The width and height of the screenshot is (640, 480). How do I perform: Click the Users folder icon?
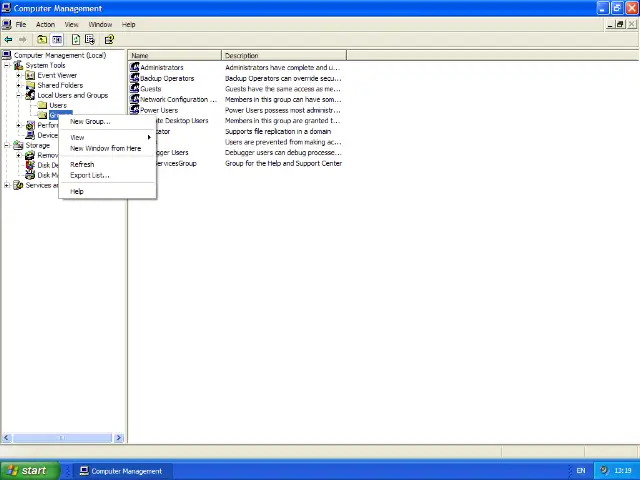pos(42,105)
